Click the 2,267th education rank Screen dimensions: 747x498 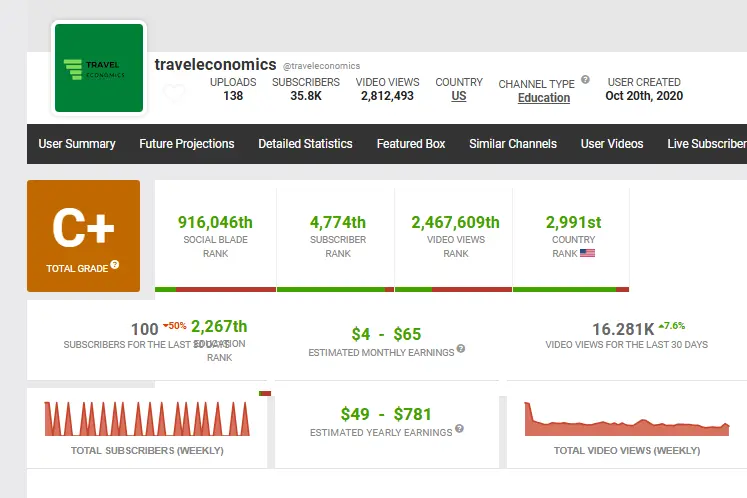[x=219, y=326]
